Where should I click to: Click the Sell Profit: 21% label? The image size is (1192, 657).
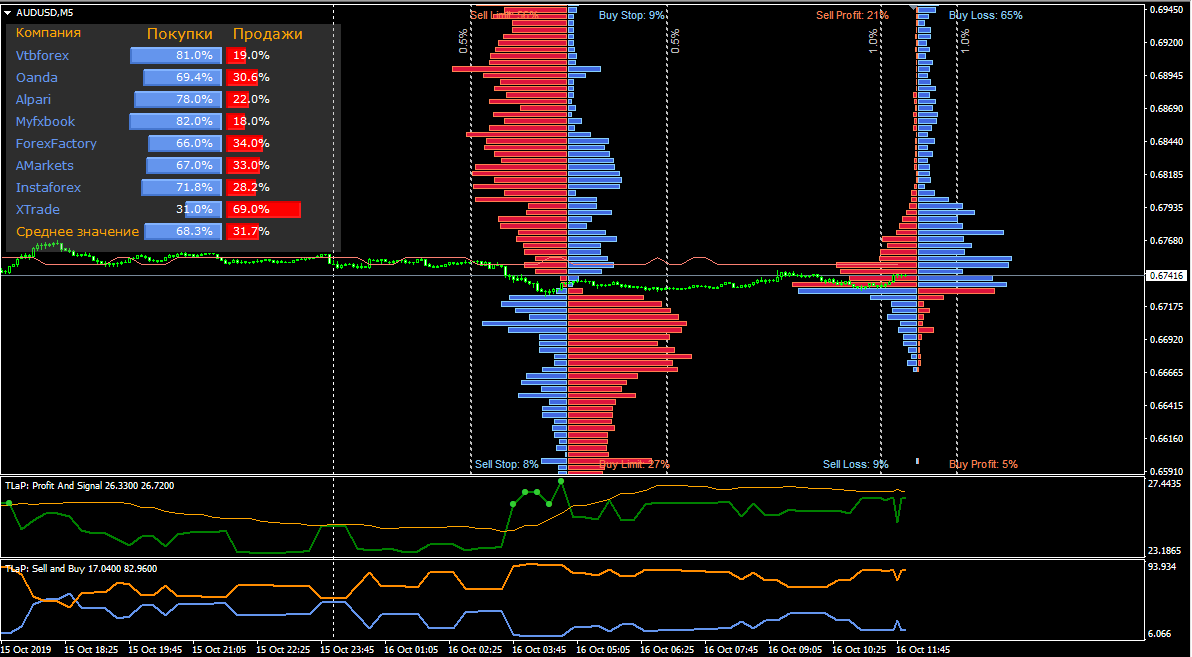click(x=852, y=14)
